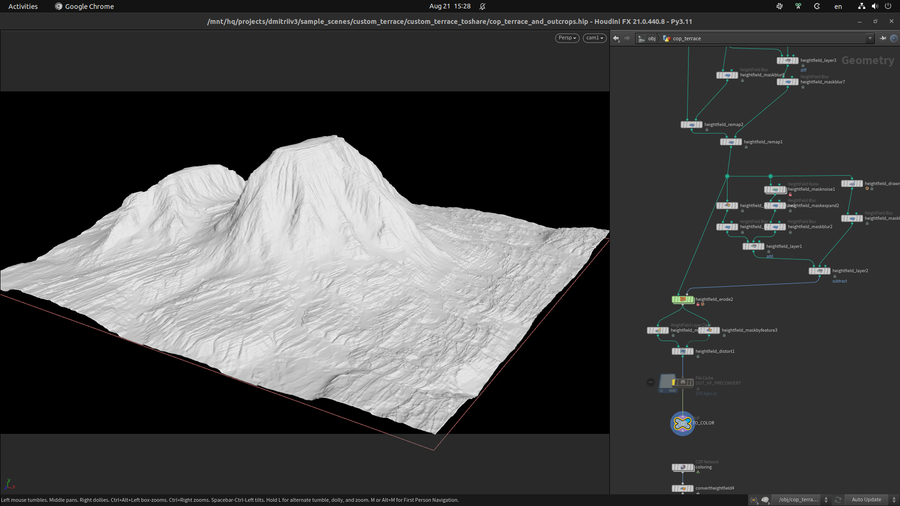Click Google Chrome in the top bar
The height and width of the screenshot is (506, 900).
click(84, 6)
